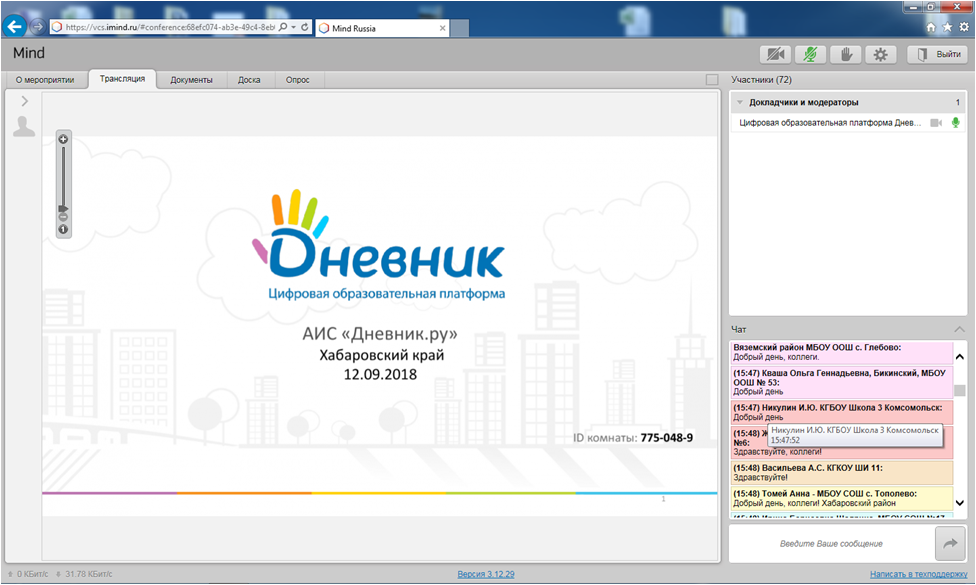Click the Дневник logo on the slide
Viewport: 976px width, 585px height.
378,245
